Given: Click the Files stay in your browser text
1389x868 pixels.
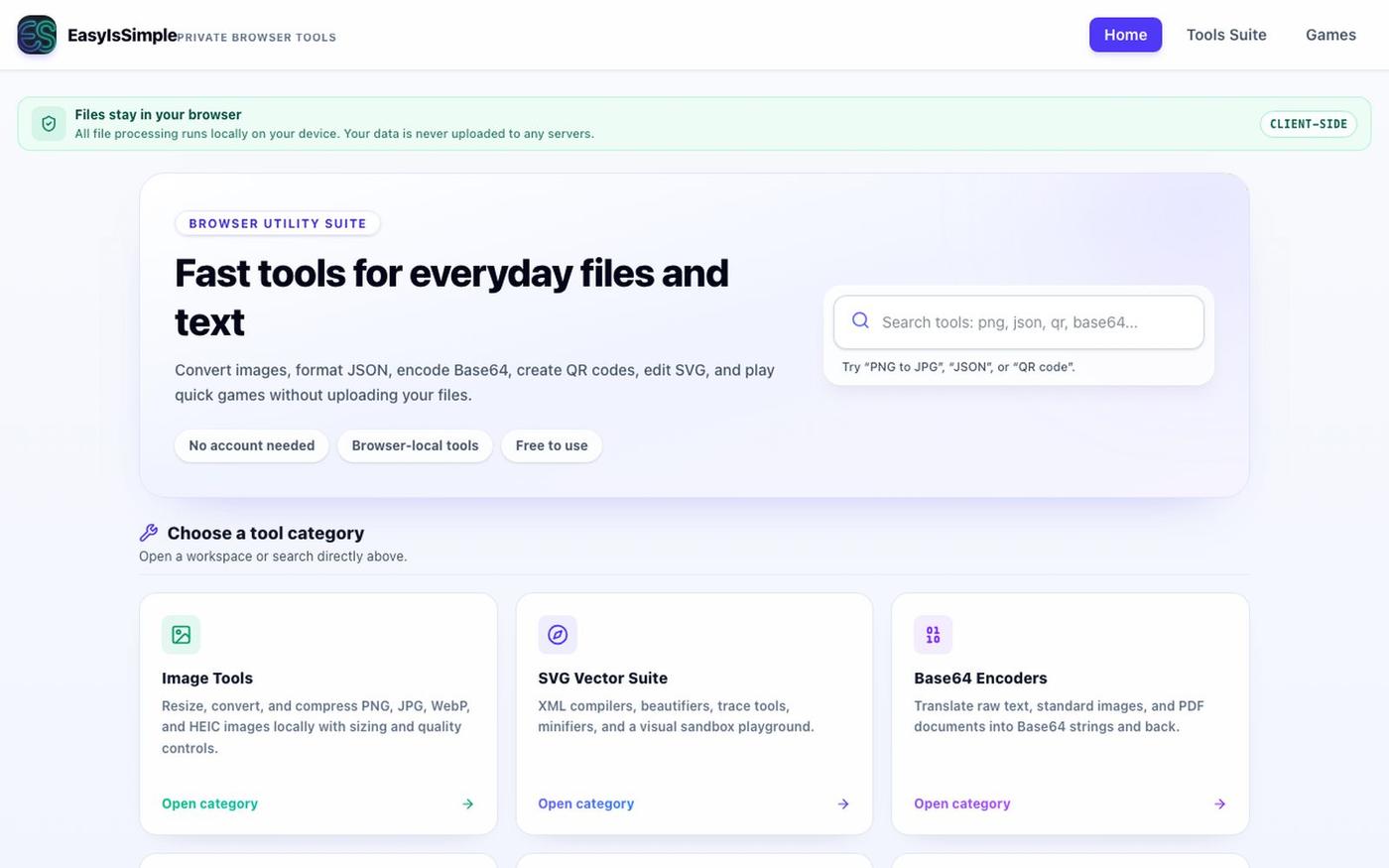Looking at the screenshot, I should tap(158, 115).
